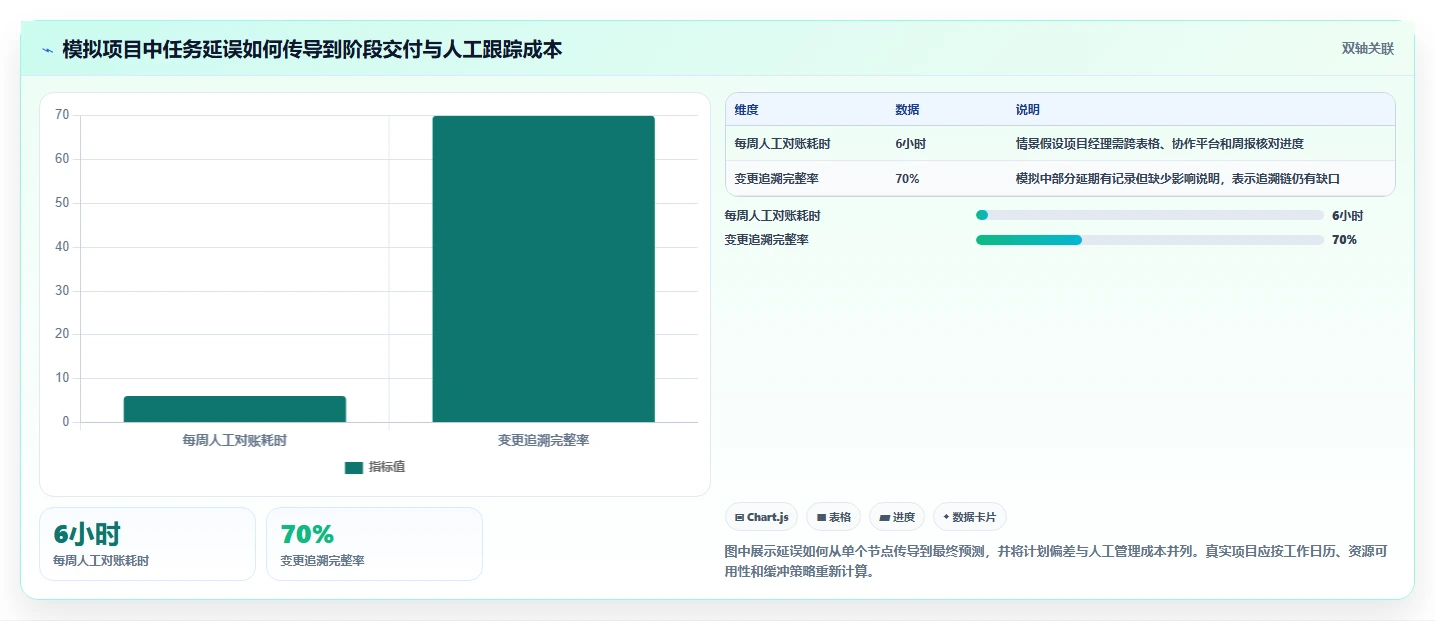Click the 变更追溯完整率 x-axis label
The height and width of the screenshot is (621, 1435).
point(543,440)
